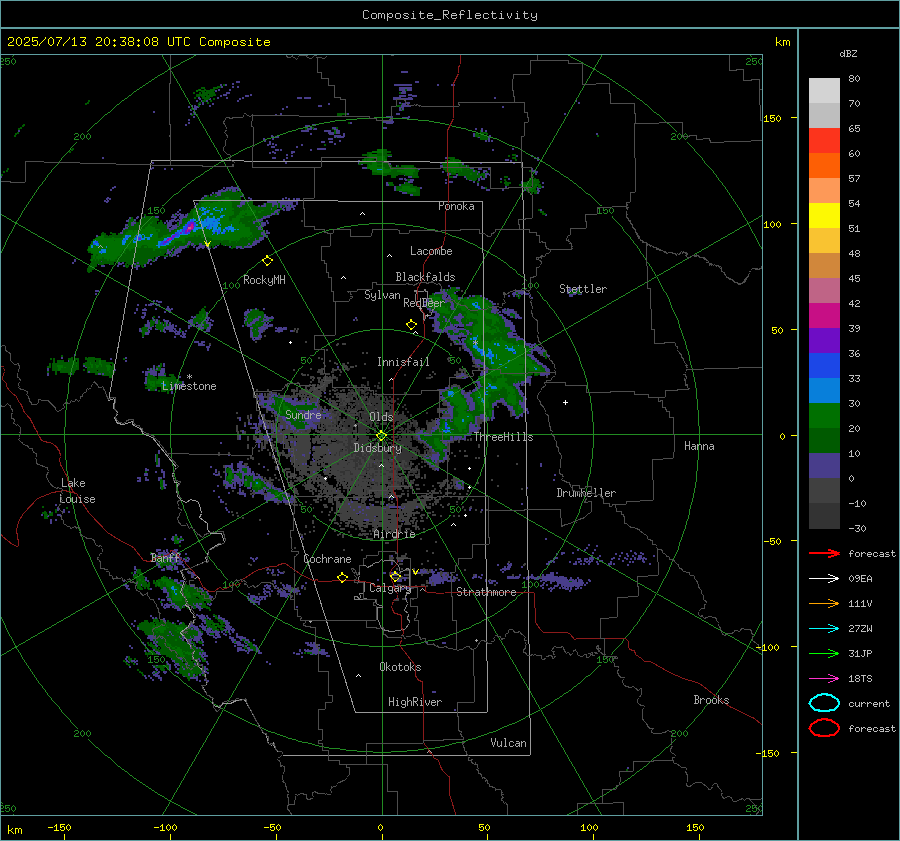The height and width of the screenshot is (841, 900).
Task: Click the Okotoks city label
Action: click(x=400, y=667)
